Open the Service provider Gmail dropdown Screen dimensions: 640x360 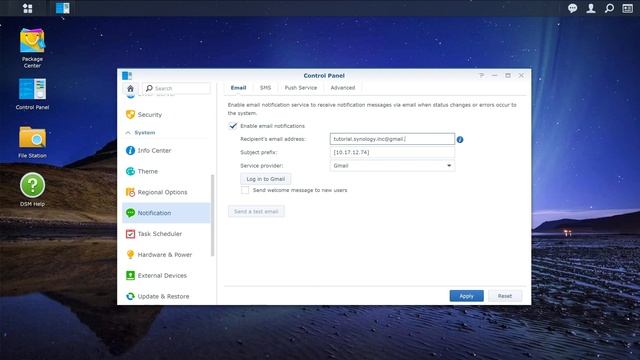point(392,166)
